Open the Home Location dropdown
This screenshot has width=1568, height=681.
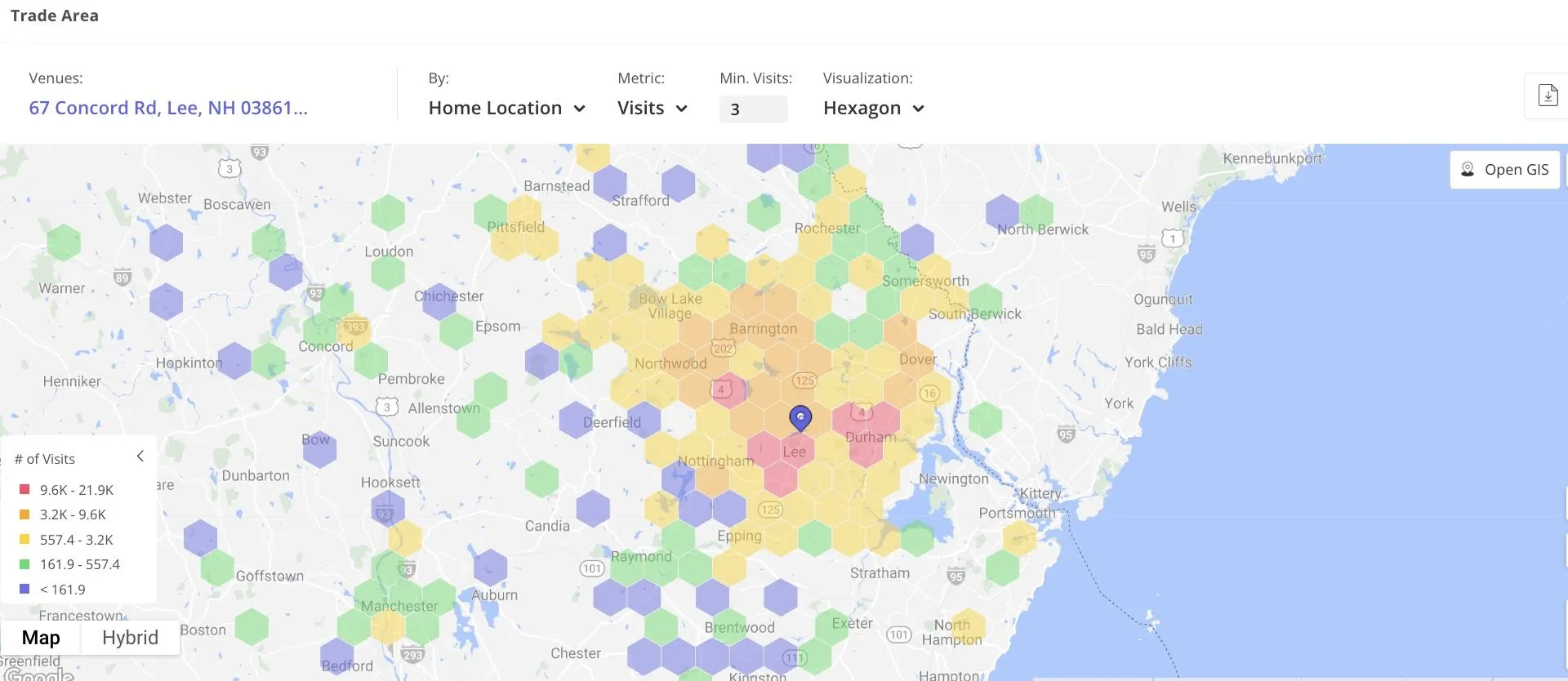coord(506,108)
